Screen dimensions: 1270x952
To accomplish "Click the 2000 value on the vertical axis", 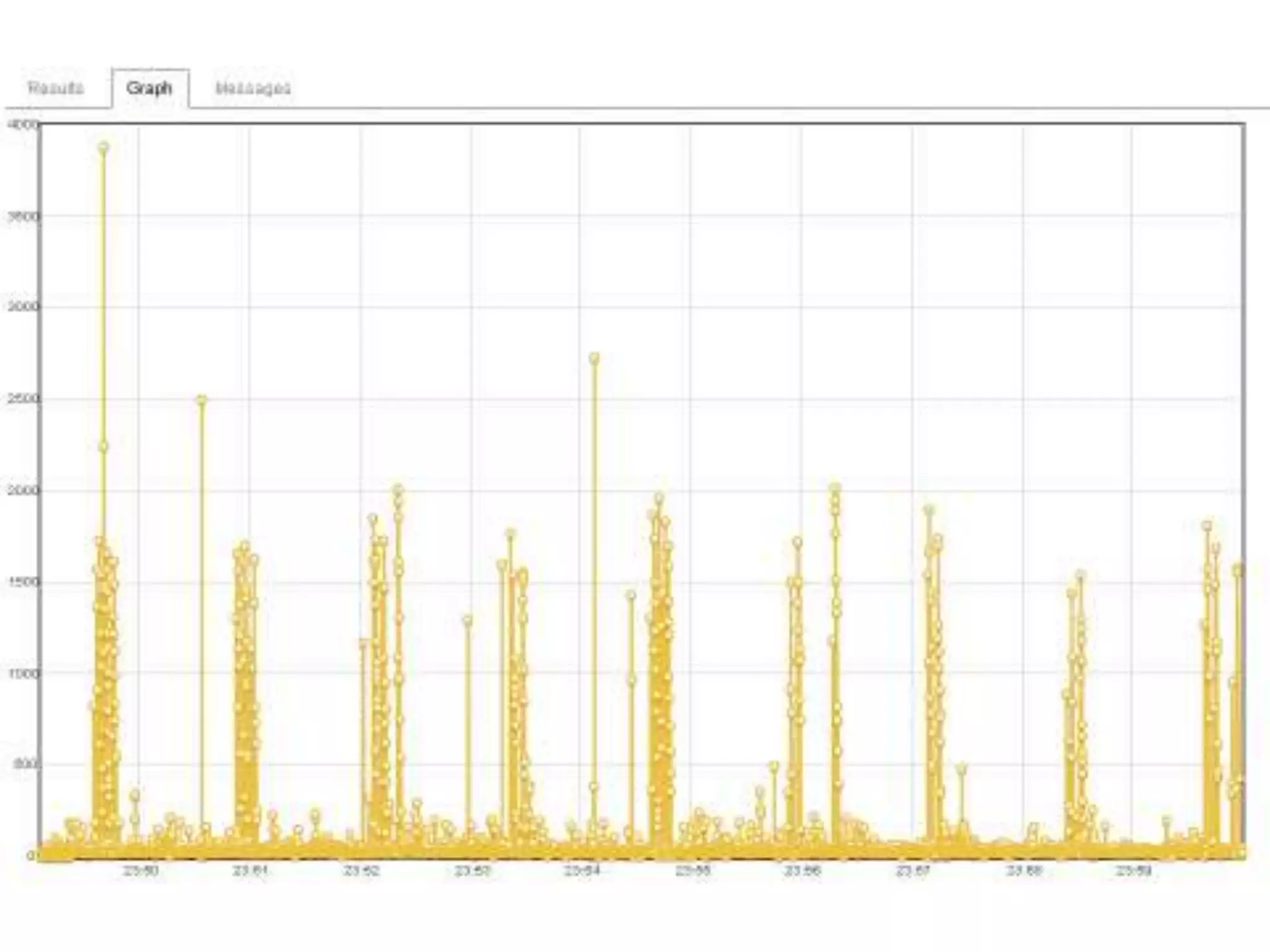I will click(24, 491).
